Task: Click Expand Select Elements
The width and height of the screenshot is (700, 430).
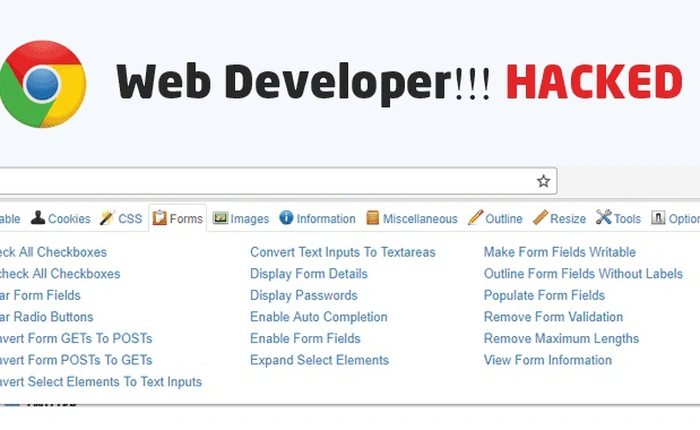Action: tap(319, 360)
